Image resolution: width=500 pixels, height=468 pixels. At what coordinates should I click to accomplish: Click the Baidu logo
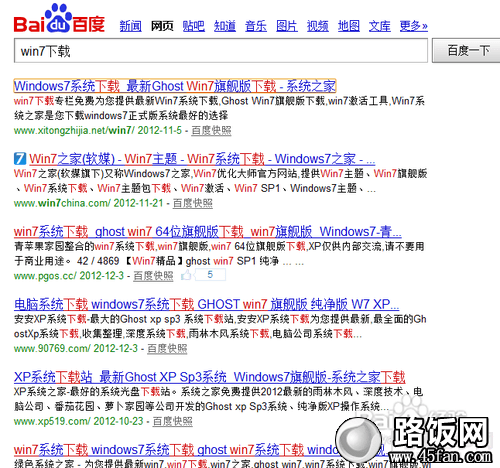[x=59, y=19]
